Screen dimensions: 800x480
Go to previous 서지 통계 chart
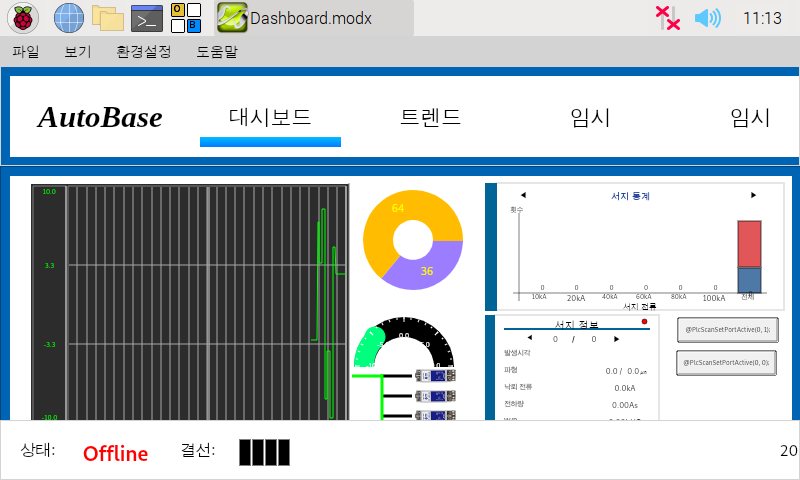click(523, 195)
